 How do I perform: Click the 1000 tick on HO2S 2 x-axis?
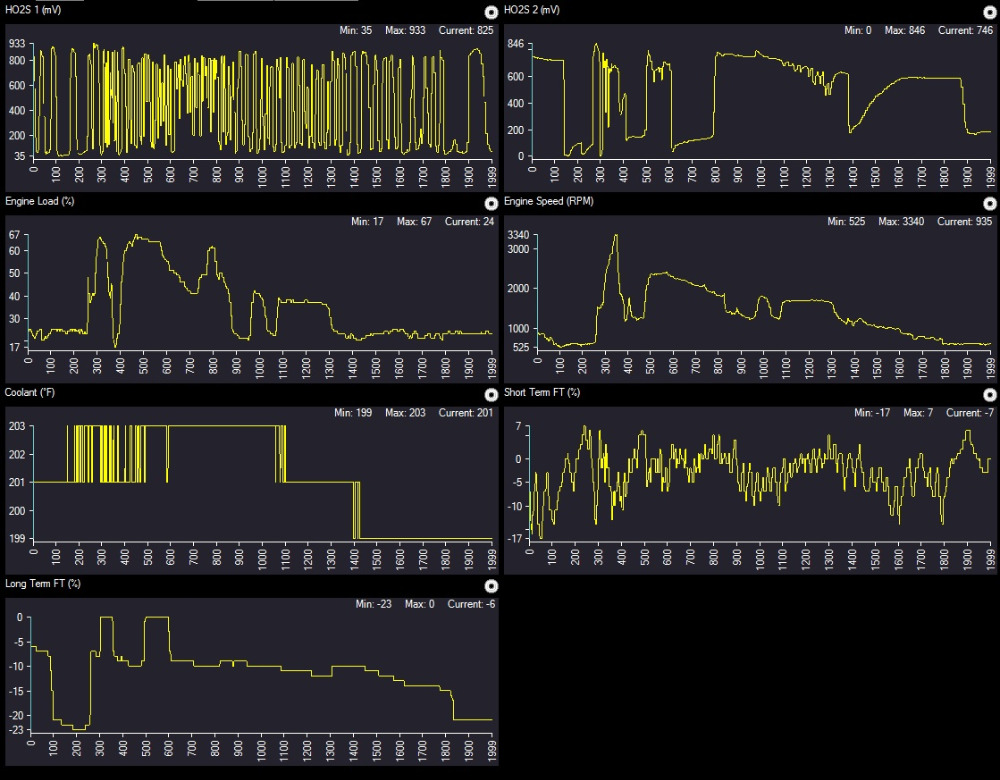[x=762, y=174]
